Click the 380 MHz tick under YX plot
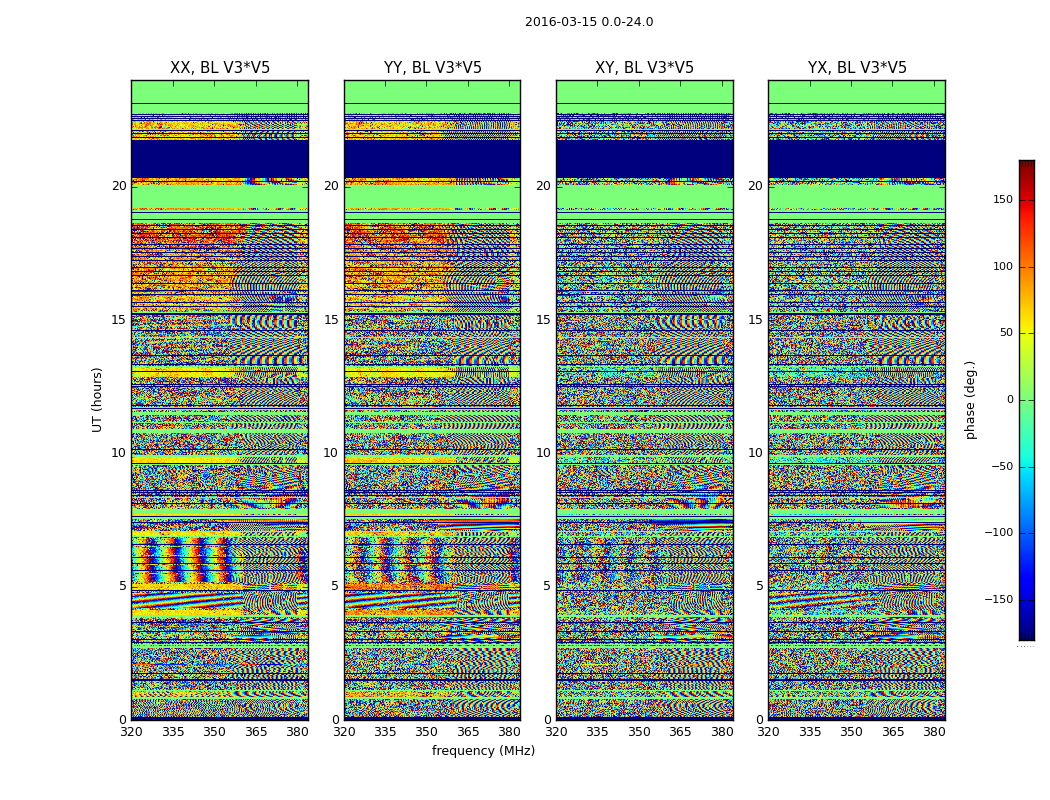 [934, 732]
